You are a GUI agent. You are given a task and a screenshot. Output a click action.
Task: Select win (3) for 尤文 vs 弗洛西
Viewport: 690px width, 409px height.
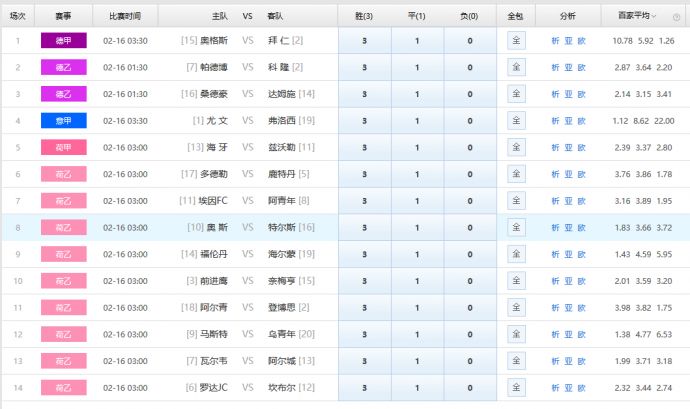pyautogui.click(x=364, y=121)
